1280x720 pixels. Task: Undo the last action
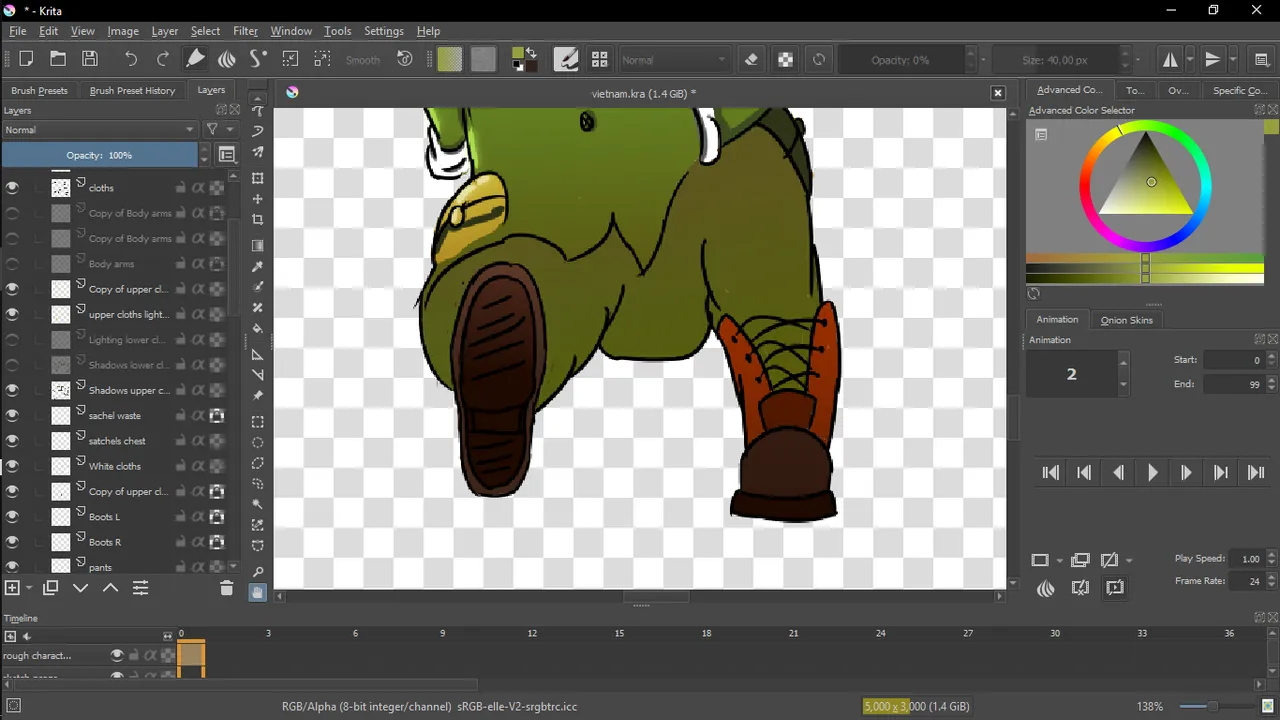tap(131, 59)
